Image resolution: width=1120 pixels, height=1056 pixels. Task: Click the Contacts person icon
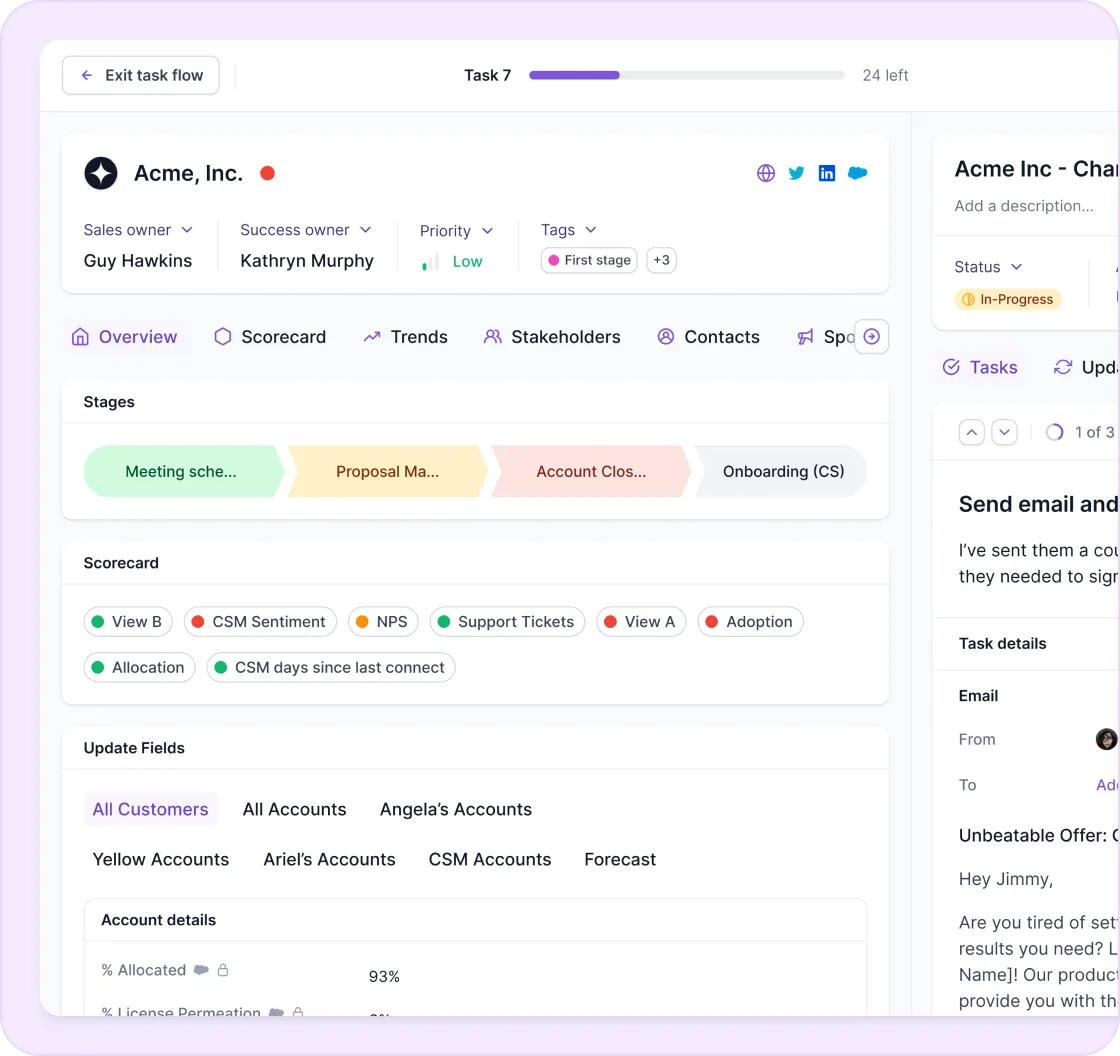click(666, 337)
